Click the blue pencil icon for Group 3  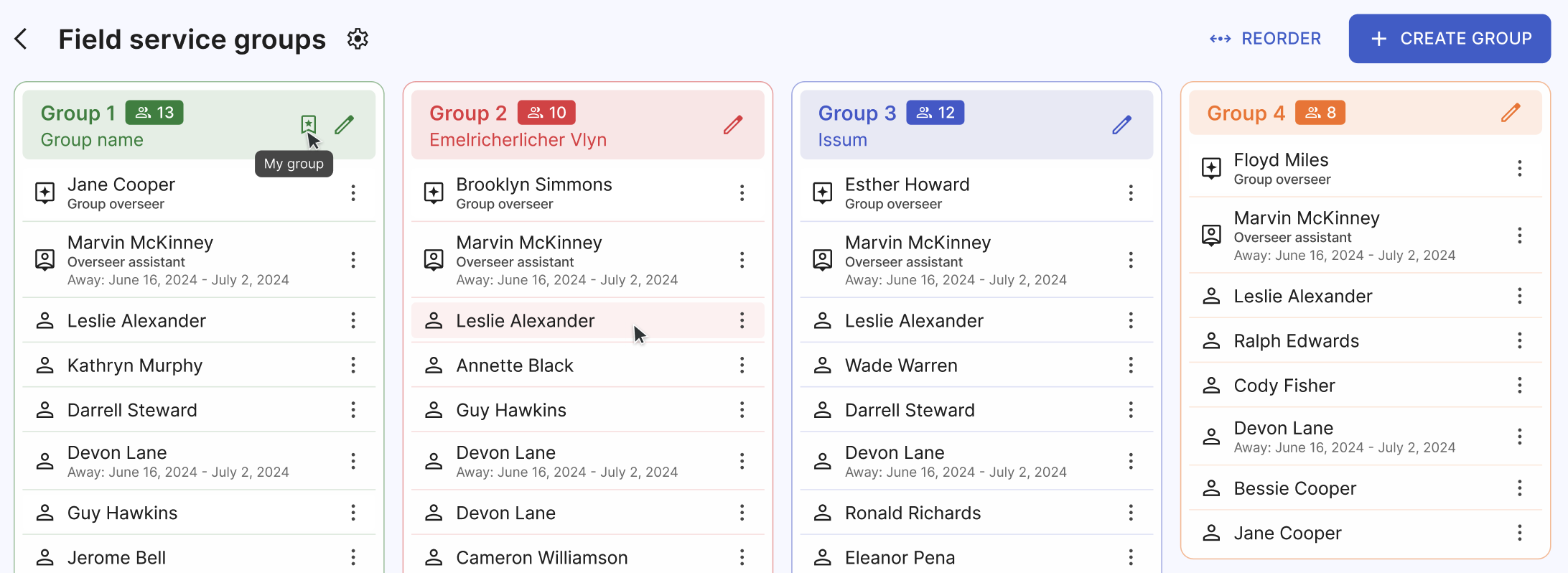click(x=1121, y=124)
